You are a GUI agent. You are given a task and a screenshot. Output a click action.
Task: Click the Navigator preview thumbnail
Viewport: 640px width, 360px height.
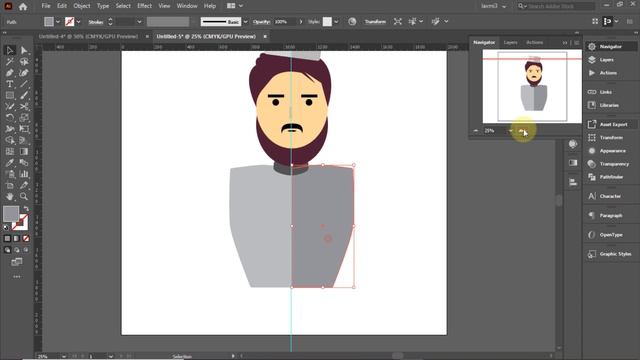532,86
